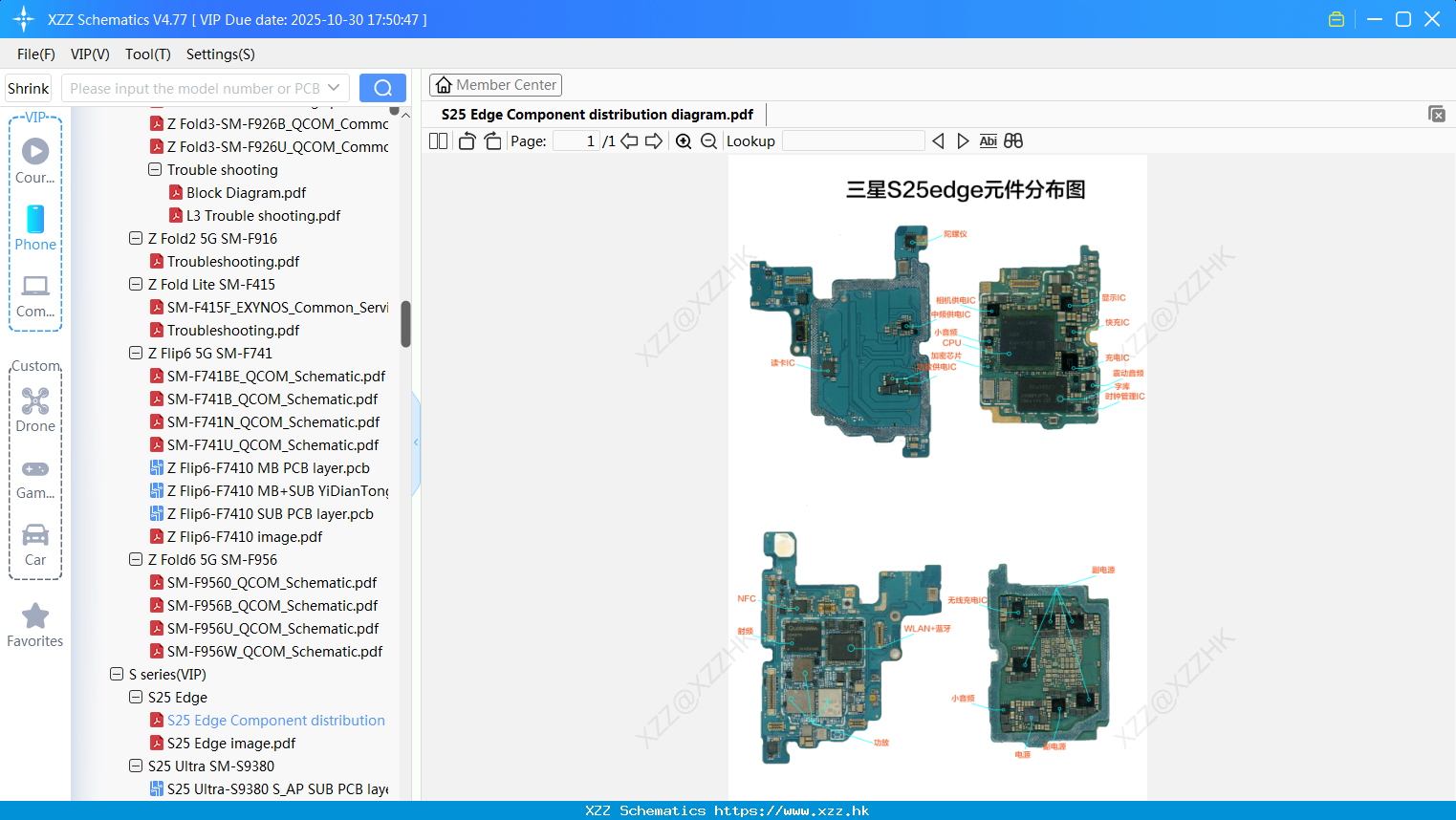This screenshot has height=820, width=1456.
Task: Toggle whole-word Abi match option
Action: (988, 141)
